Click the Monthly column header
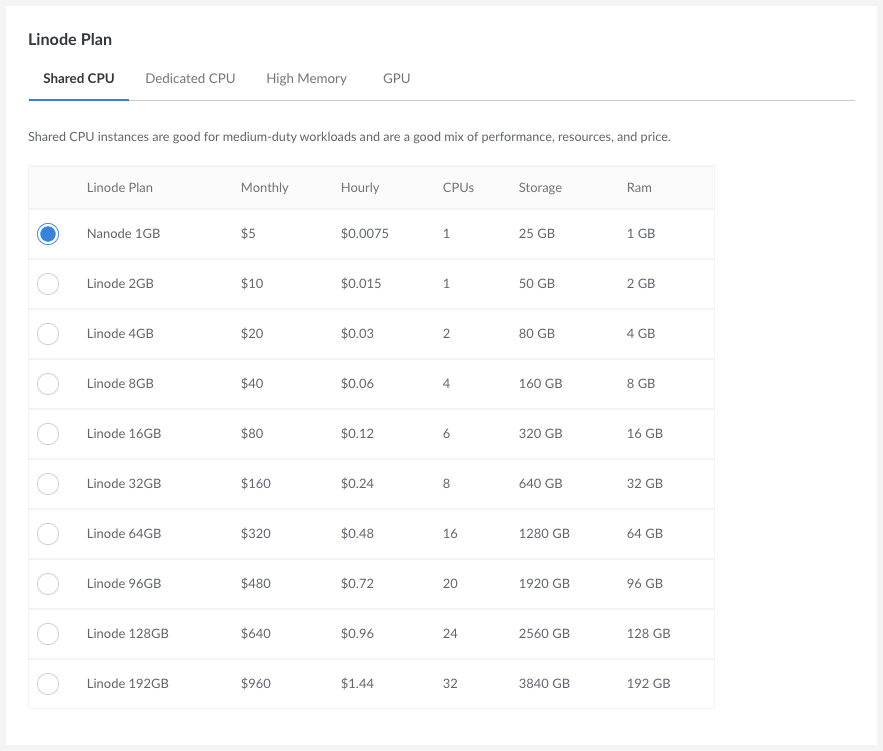 [263, 187]
